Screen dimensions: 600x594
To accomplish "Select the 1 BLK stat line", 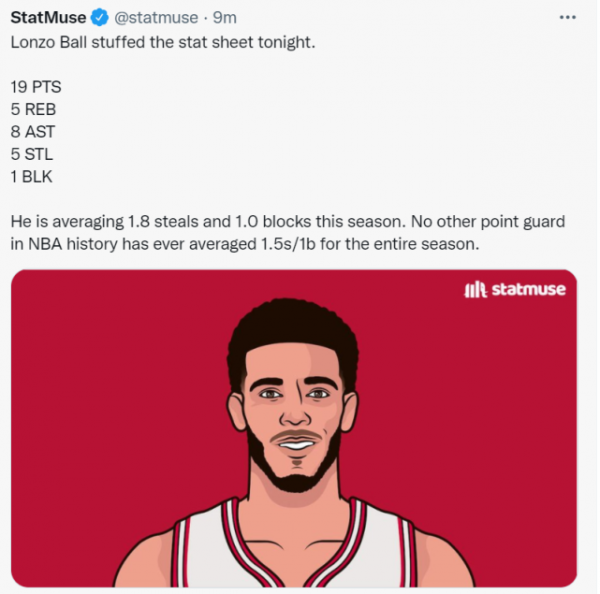I will coord(31,177).
